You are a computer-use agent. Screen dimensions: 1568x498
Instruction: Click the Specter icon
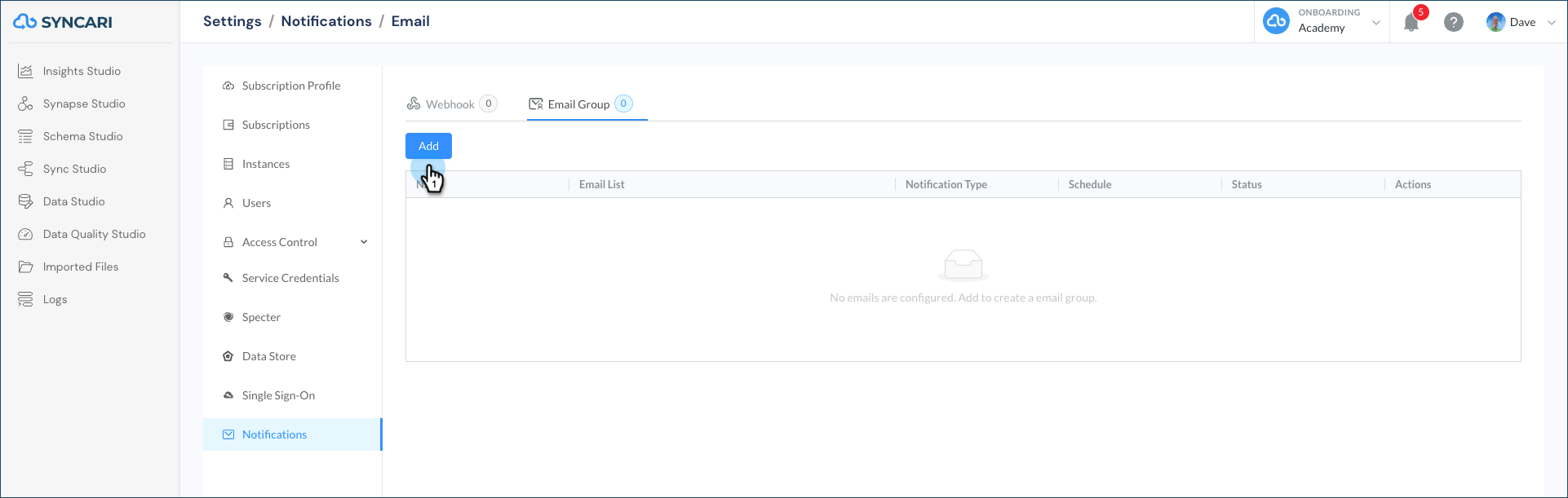point(228,317)
